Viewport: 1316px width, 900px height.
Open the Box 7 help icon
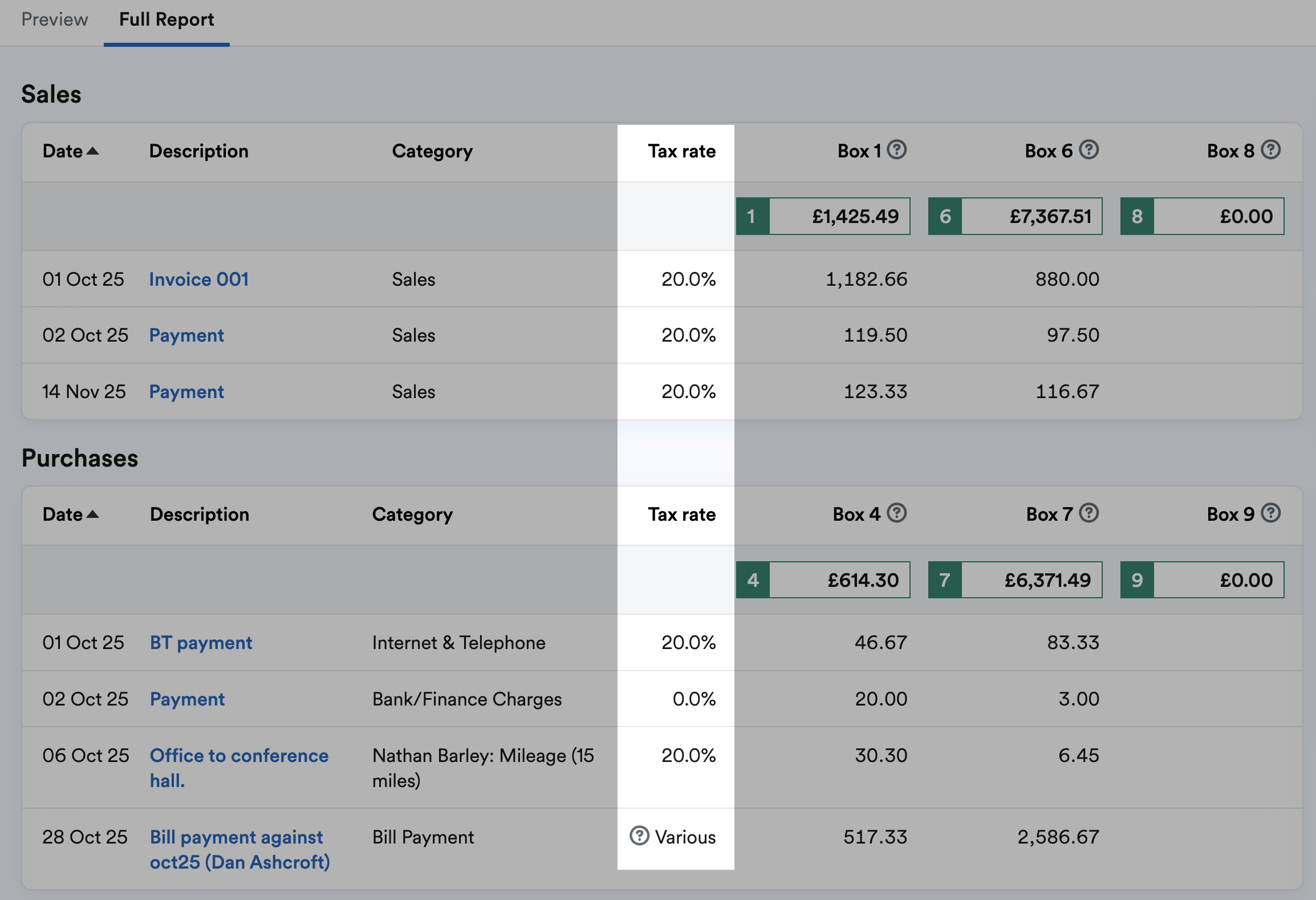click(x=1089, y=513)
